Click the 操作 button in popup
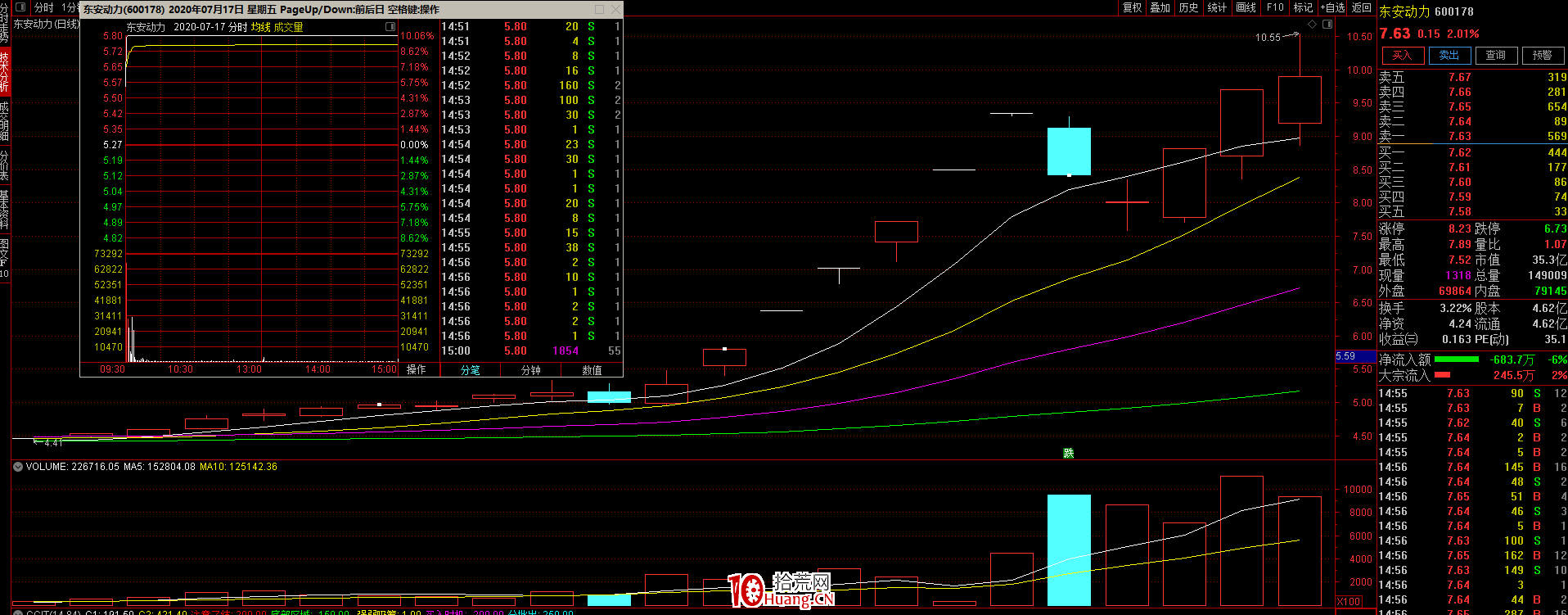The width and height of the screenshot is (1568, 615). pos(417,370)
